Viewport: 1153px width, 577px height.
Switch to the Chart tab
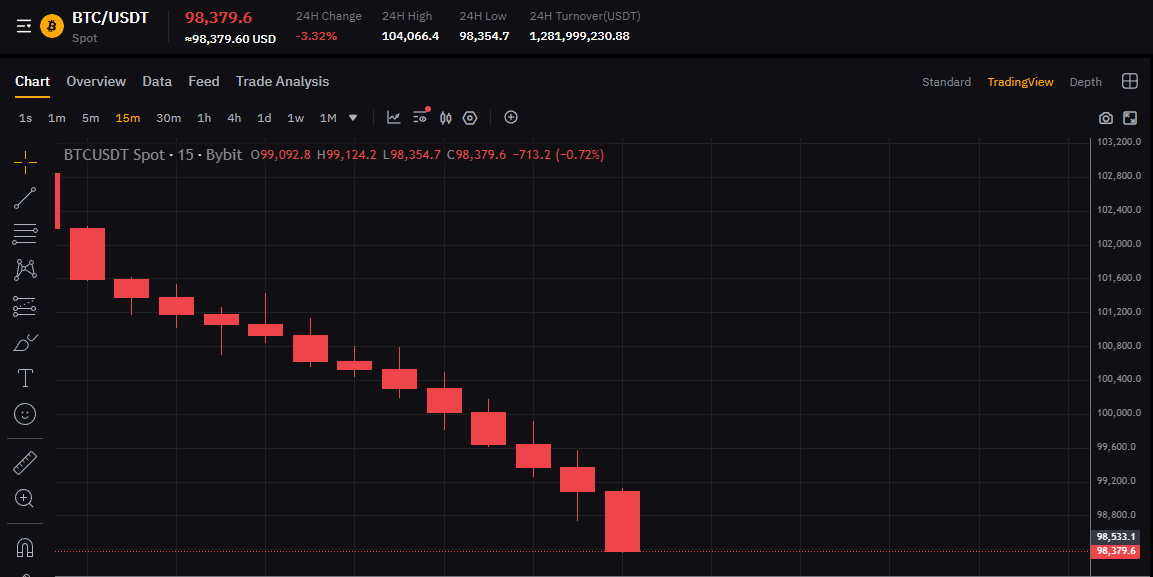click(x=32, y=82)
